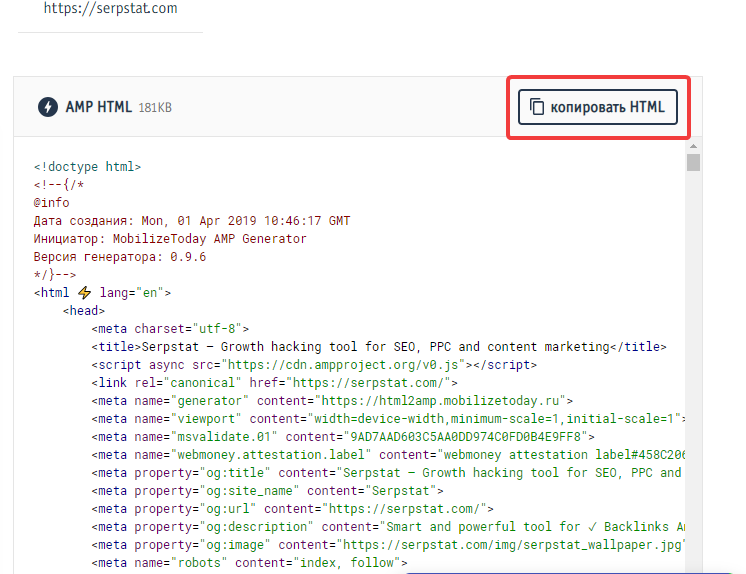Click the Инициатор MobilizeToday line
Screen dimensions: 746x574
[170, 239]
